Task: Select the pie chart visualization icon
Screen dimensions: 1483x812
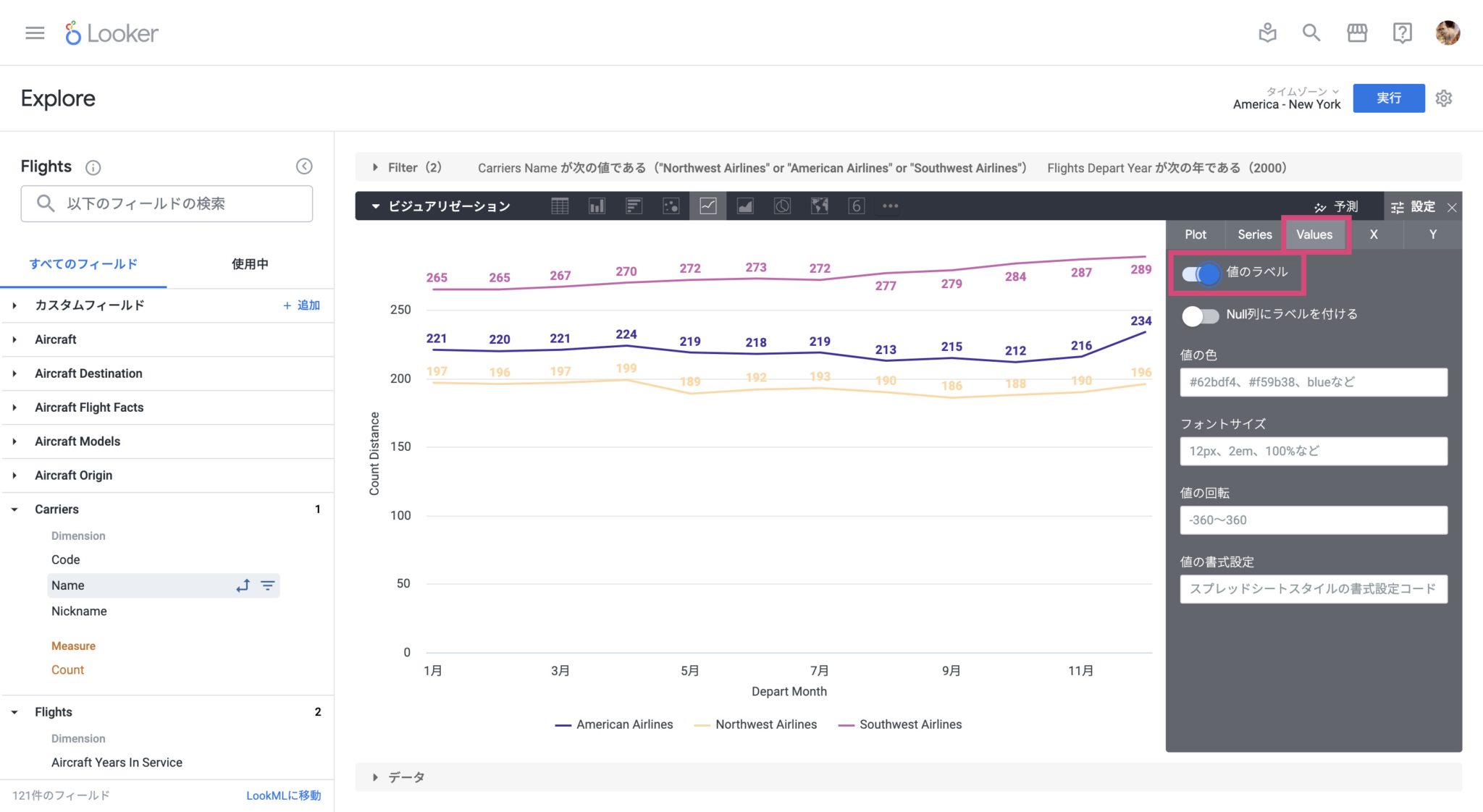Action: click(x=782, y=206)
